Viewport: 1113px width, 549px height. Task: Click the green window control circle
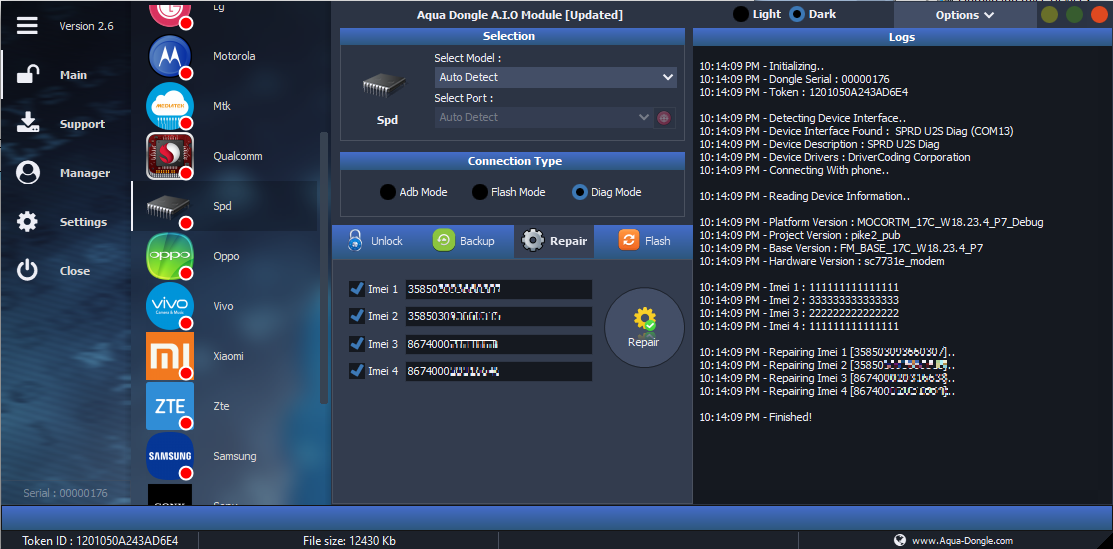1075,14
